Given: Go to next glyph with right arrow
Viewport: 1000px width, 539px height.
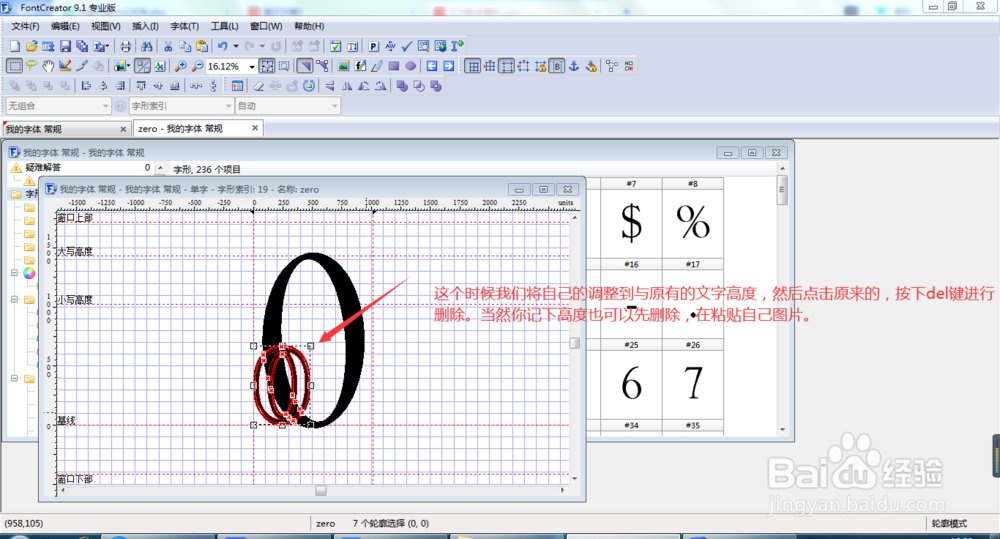Looking at the screenshot, I should (449, 66).
